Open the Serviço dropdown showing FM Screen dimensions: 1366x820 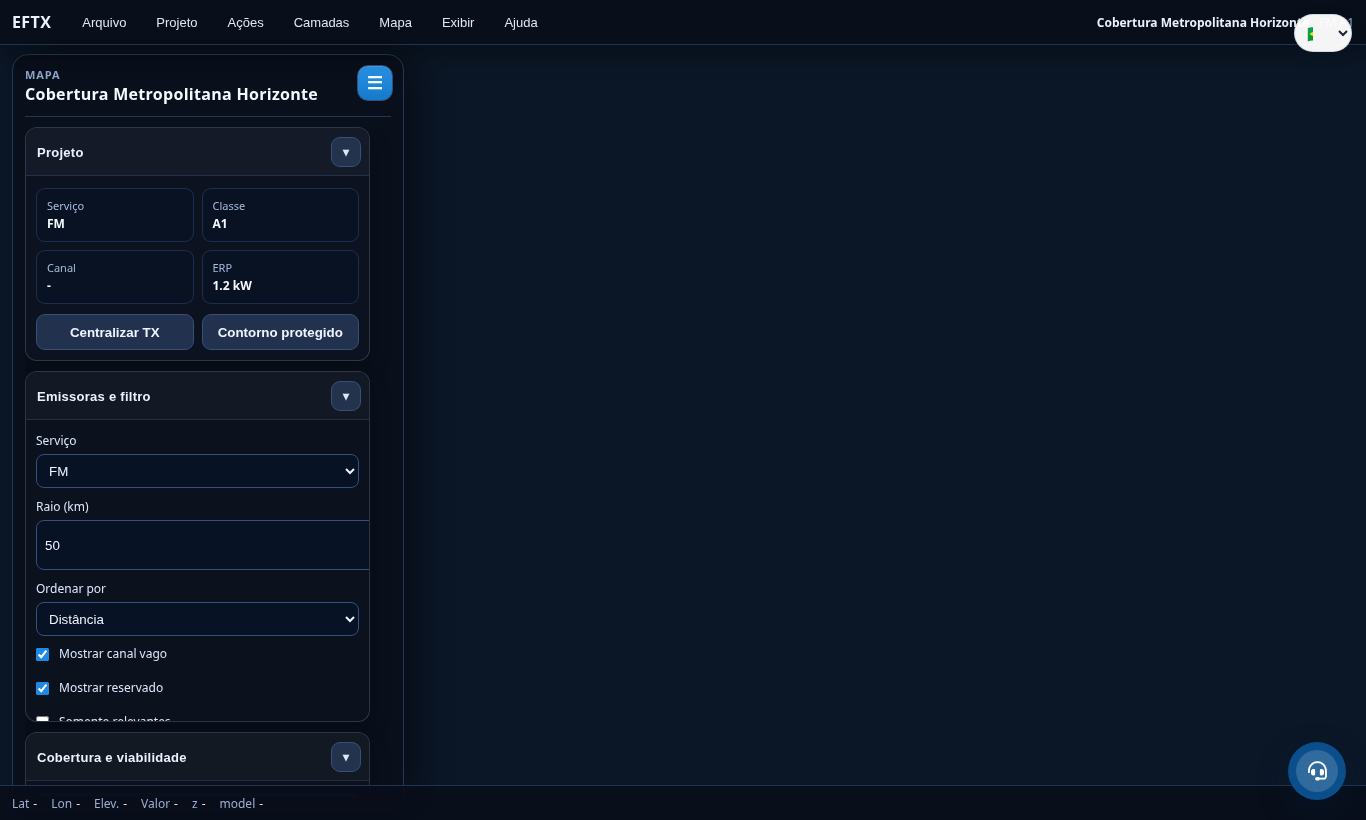tap(197, 471)
